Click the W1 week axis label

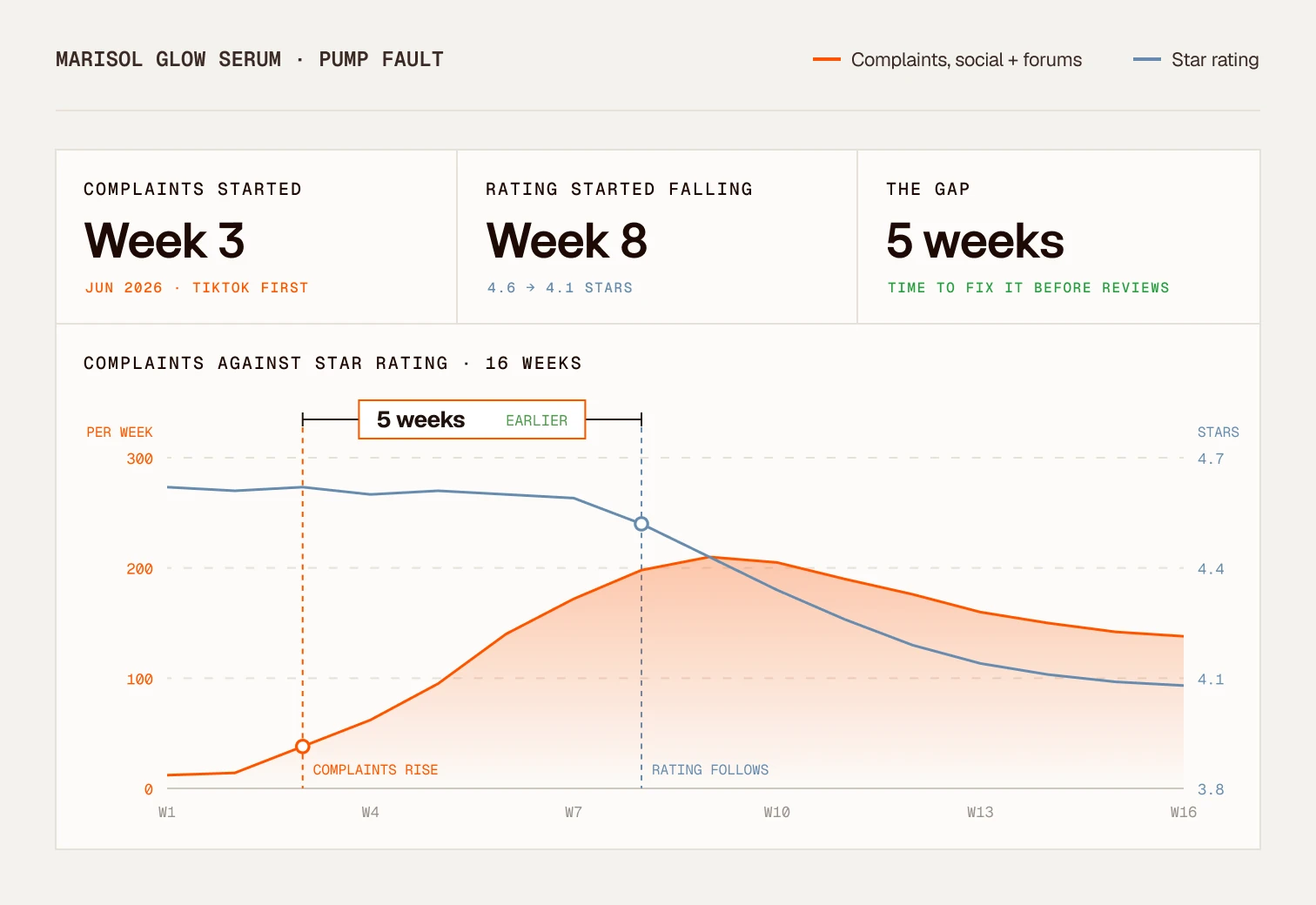click(167, 812)
